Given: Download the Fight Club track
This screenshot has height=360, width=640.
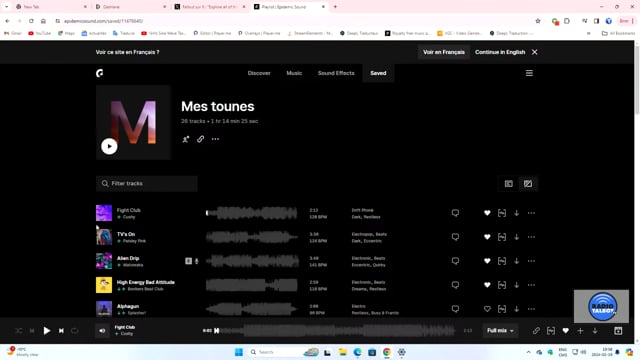Looking at the screenshot, I should click(x=516, y=213).
